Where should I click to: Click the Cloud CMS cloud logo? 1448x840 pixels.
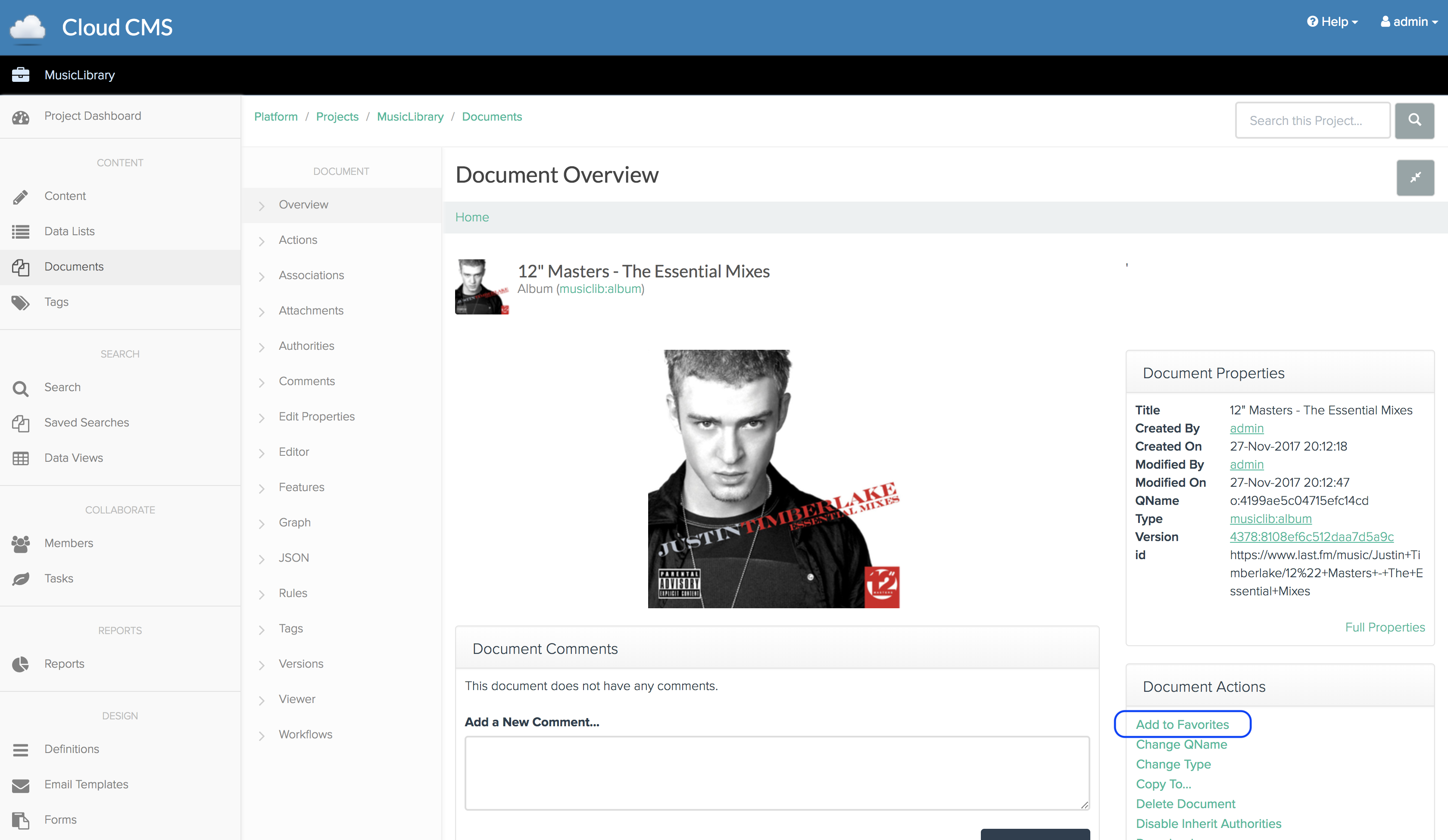point(27,29)
